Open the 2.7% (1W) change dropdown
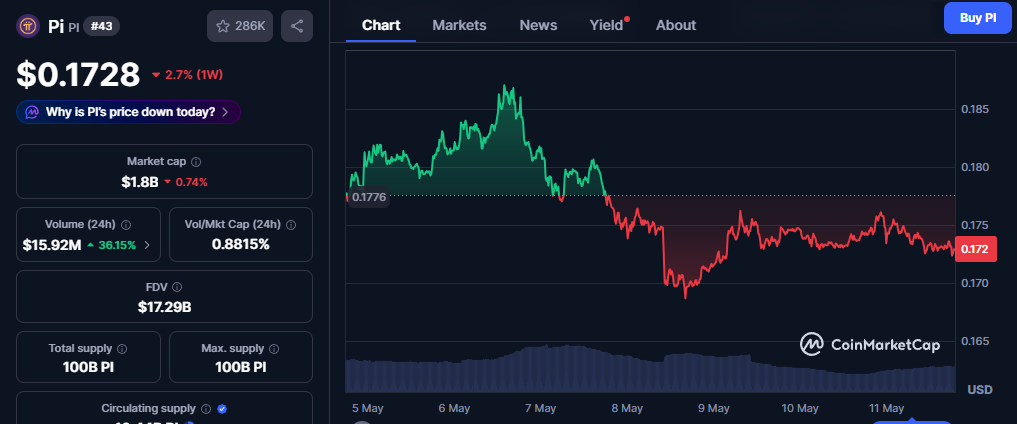 187,75
